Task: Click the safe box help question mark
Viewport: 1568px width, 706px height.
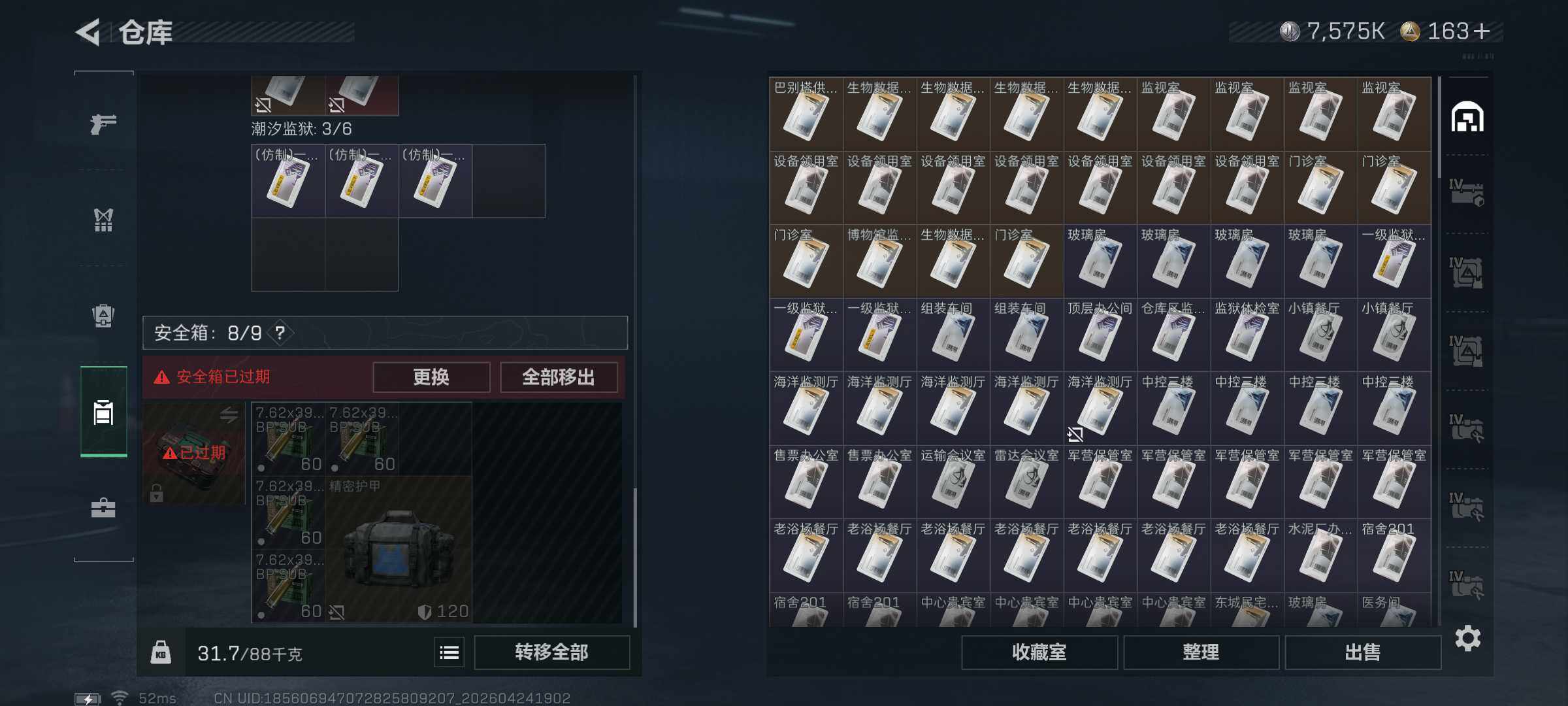Action: click(280, 333)
